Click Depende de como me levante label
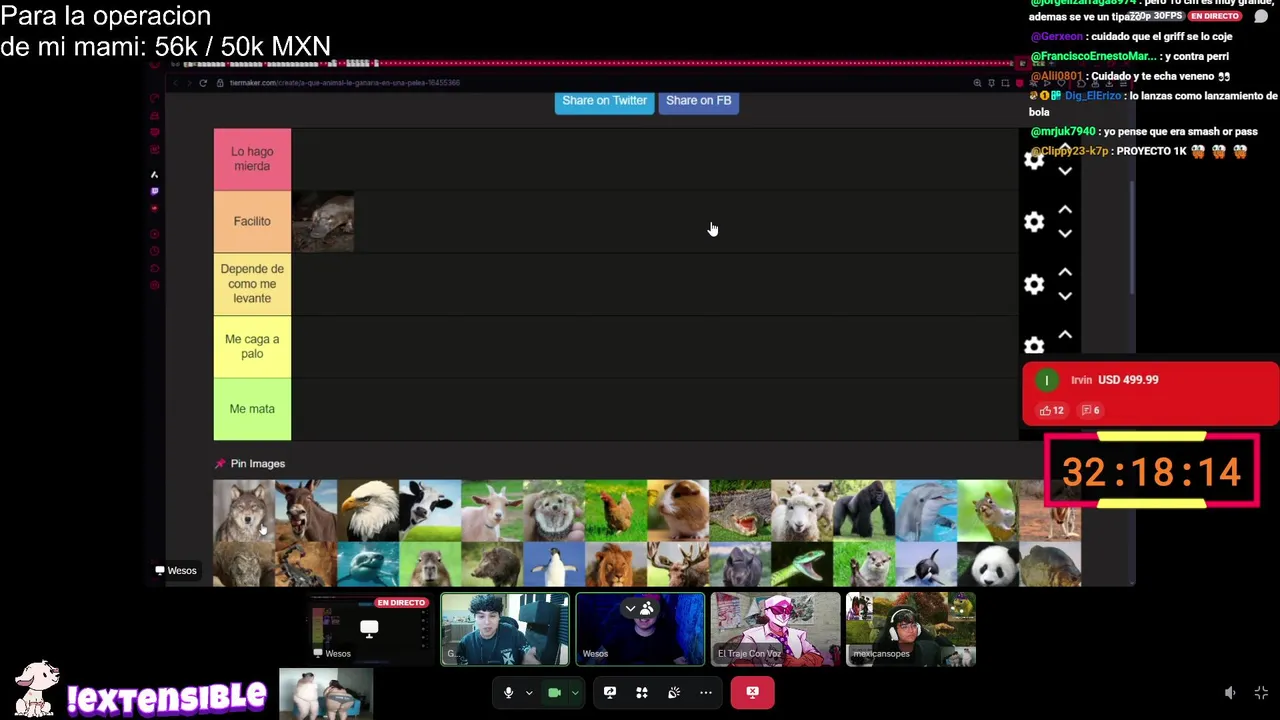The height and width of the screenshot is (720, 1280). (252, 284)
